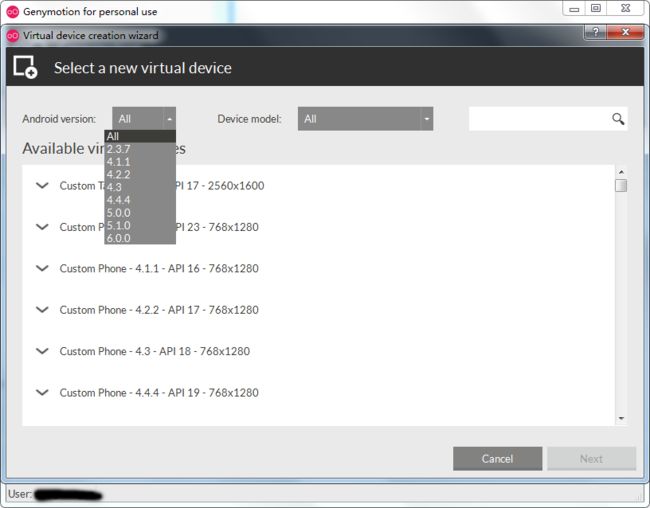Click the device list scroll down arrow
The width and height of the screenshot is (650, 508).
coord(621,418)
